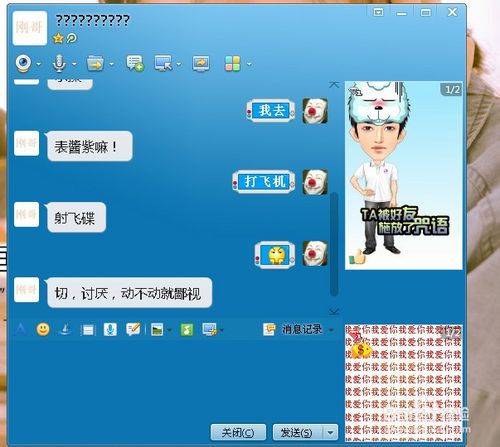Record a voice message microphone icon

coord(110,330)
